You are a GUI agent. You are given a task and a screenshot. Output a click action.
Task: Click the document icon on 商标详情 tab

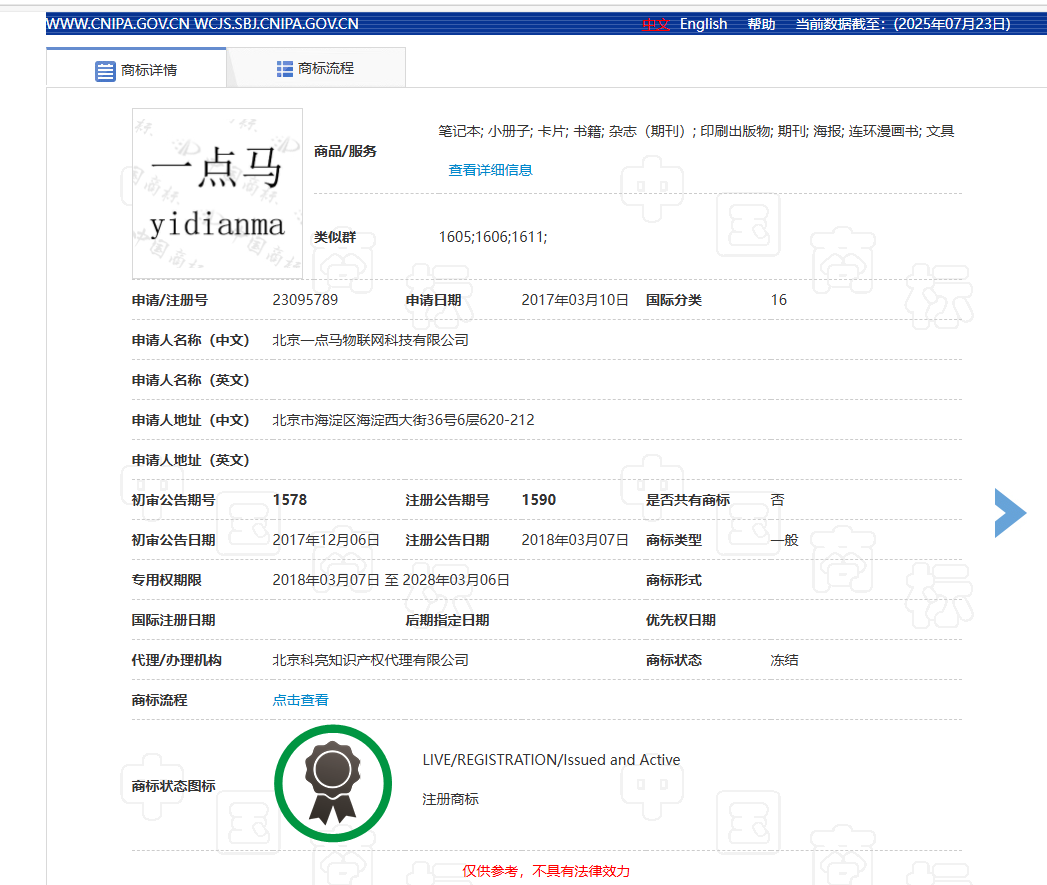105,71
